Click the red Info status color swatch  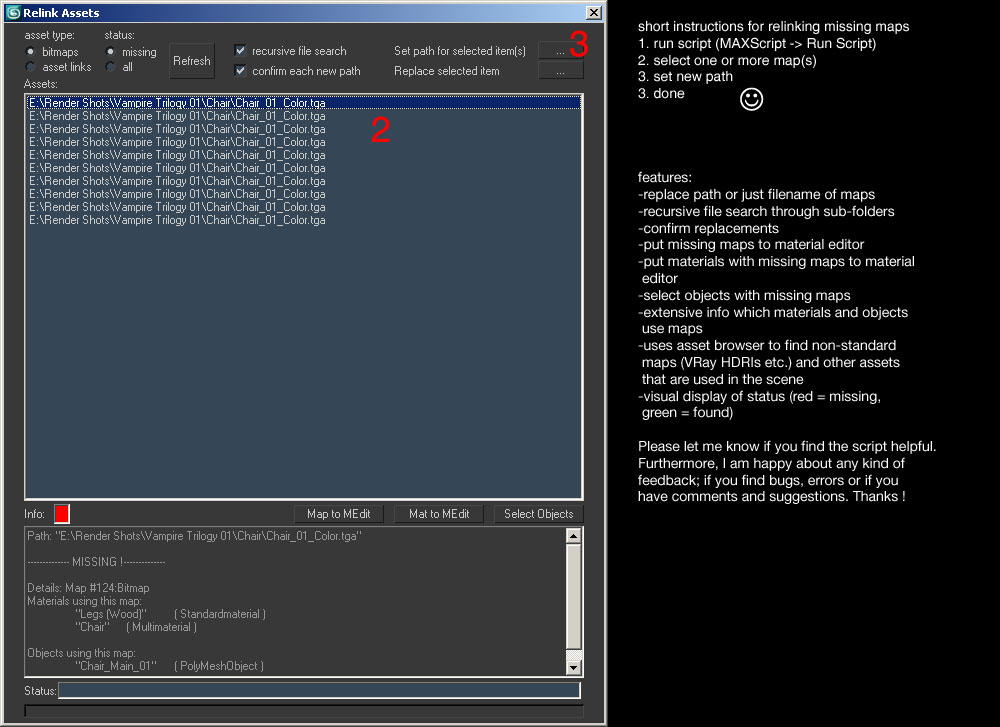tap(62, 514)
